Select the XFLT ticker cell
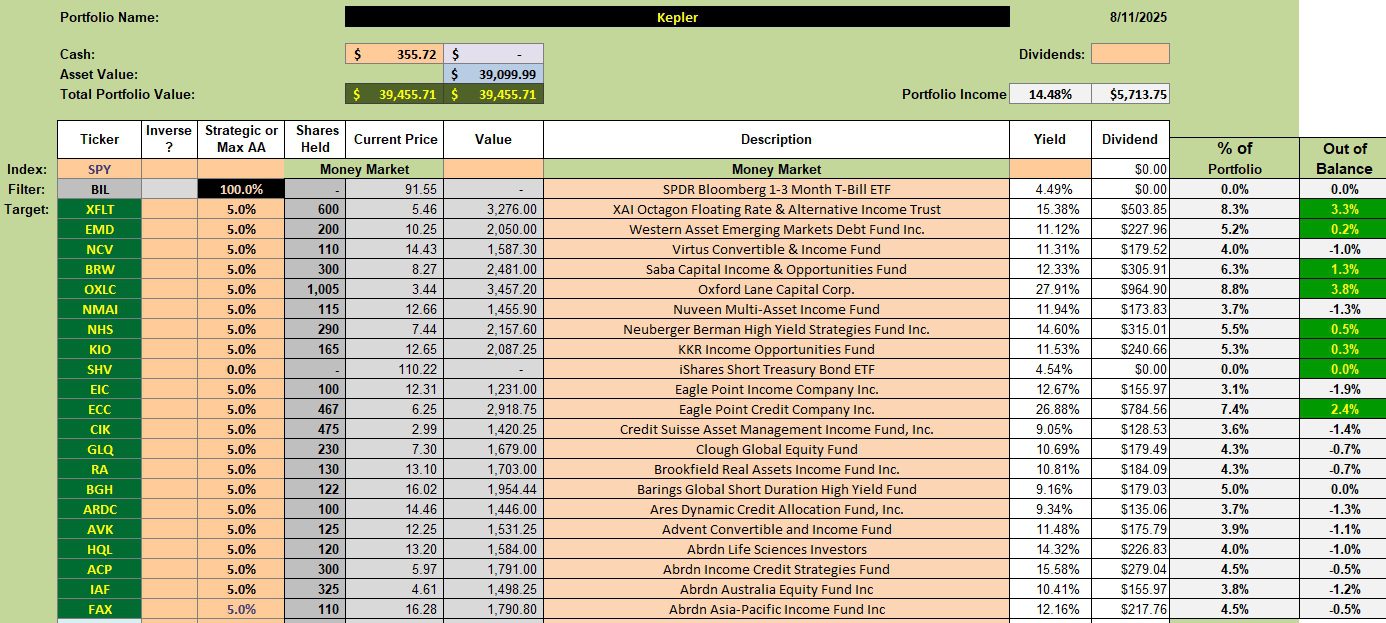This screenshot has width=1386, height=623. (x=99, y=209)
